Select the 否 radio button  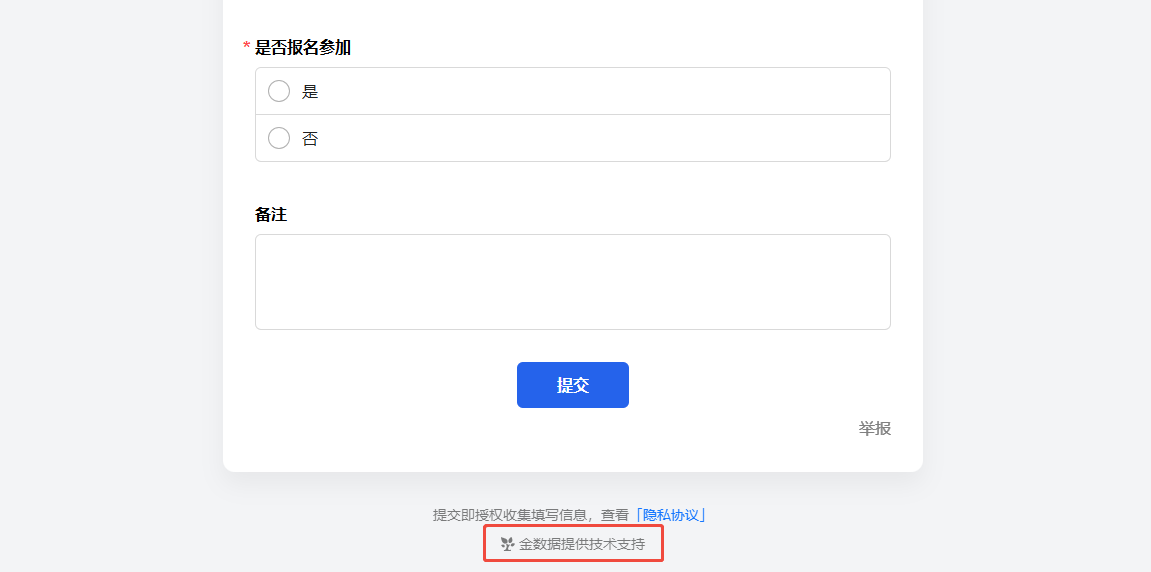279,138
